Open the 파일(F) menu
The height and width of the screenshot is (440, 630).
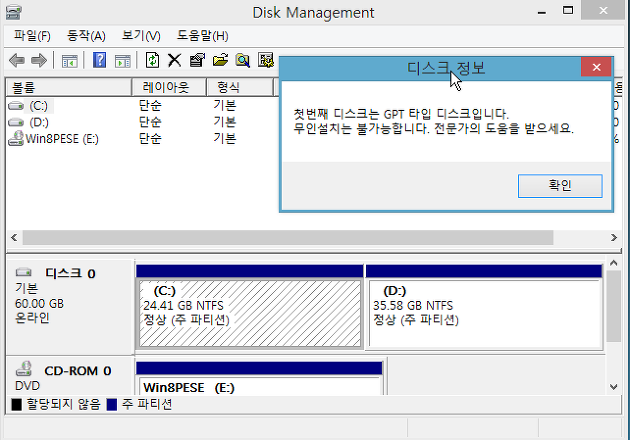click(x=32, y=36)
